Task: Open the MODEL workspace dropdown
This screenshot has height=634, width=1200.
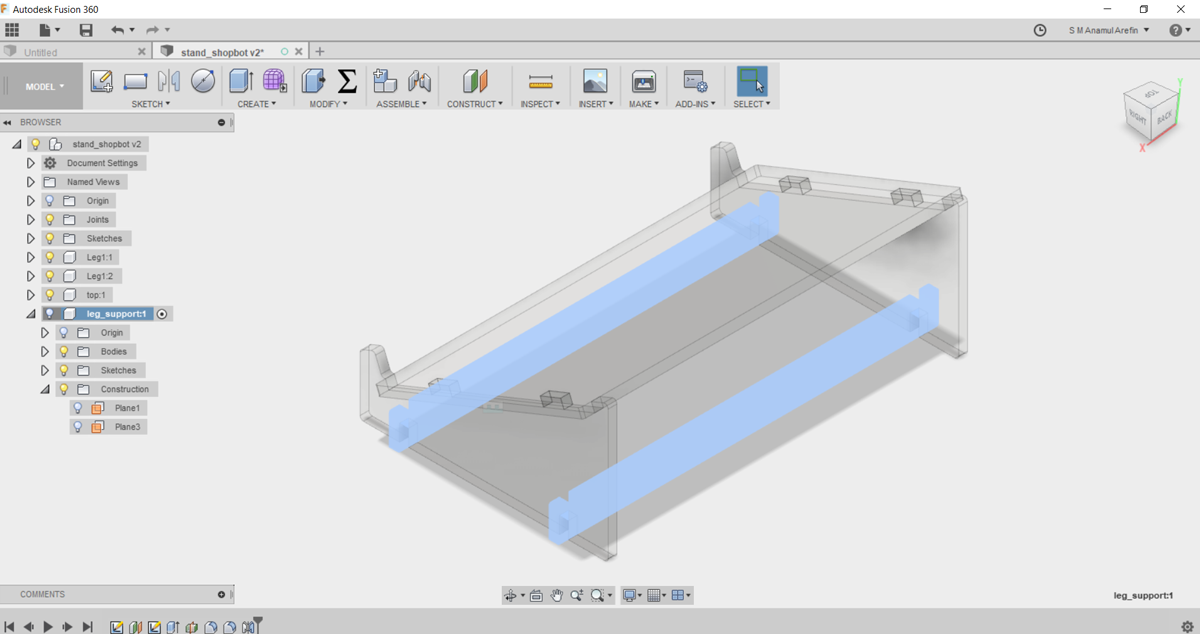Action: point(44,87)
